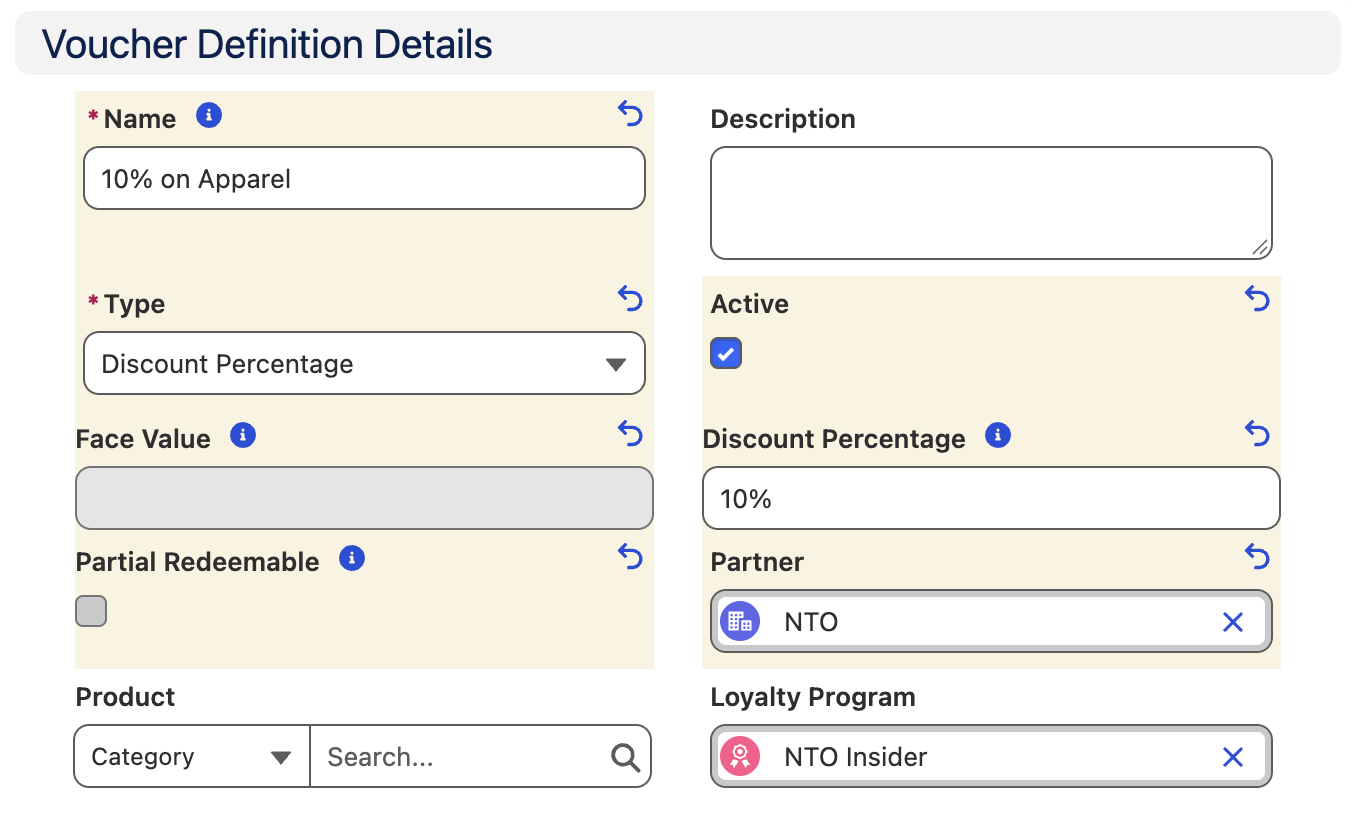Viewport: 1354px width, 820px height.
Task: Undo changes to the Face Value field
Action: 630,433
